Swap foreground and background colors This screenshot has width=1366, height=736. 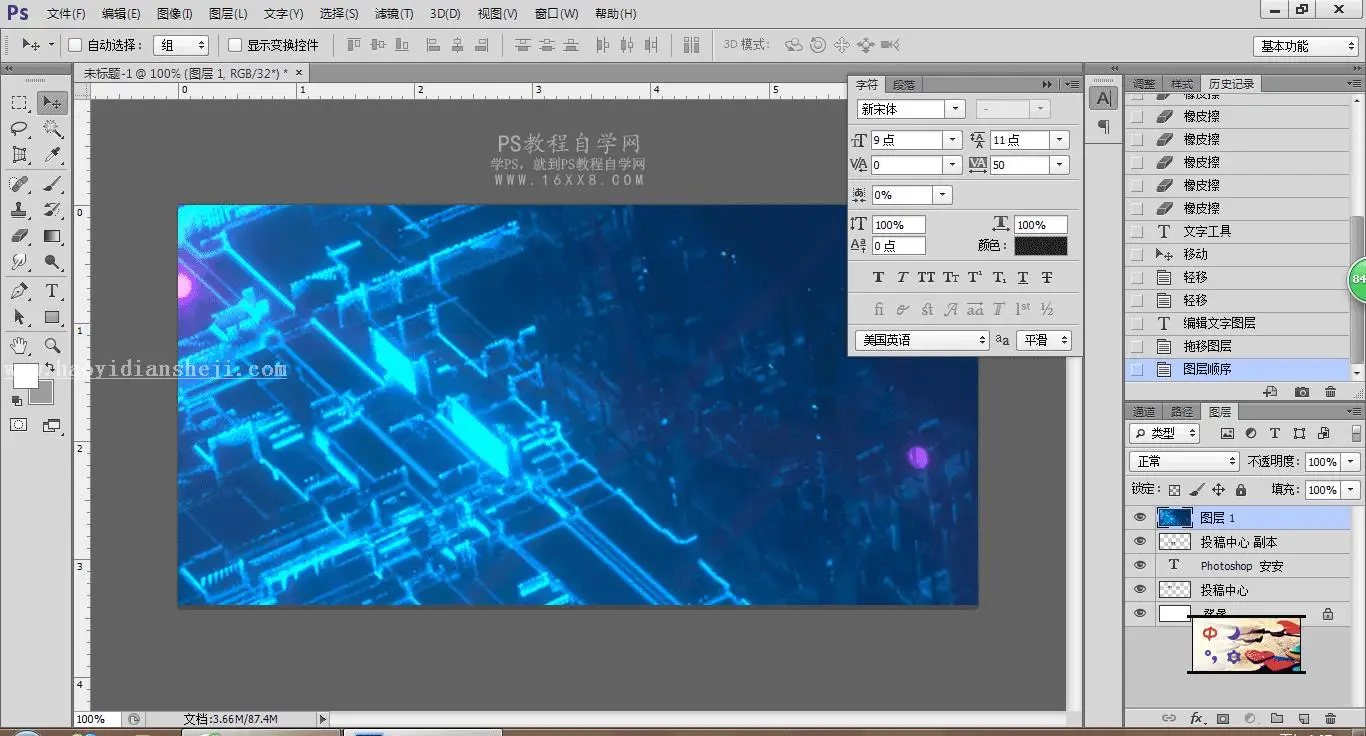[49, 368]
